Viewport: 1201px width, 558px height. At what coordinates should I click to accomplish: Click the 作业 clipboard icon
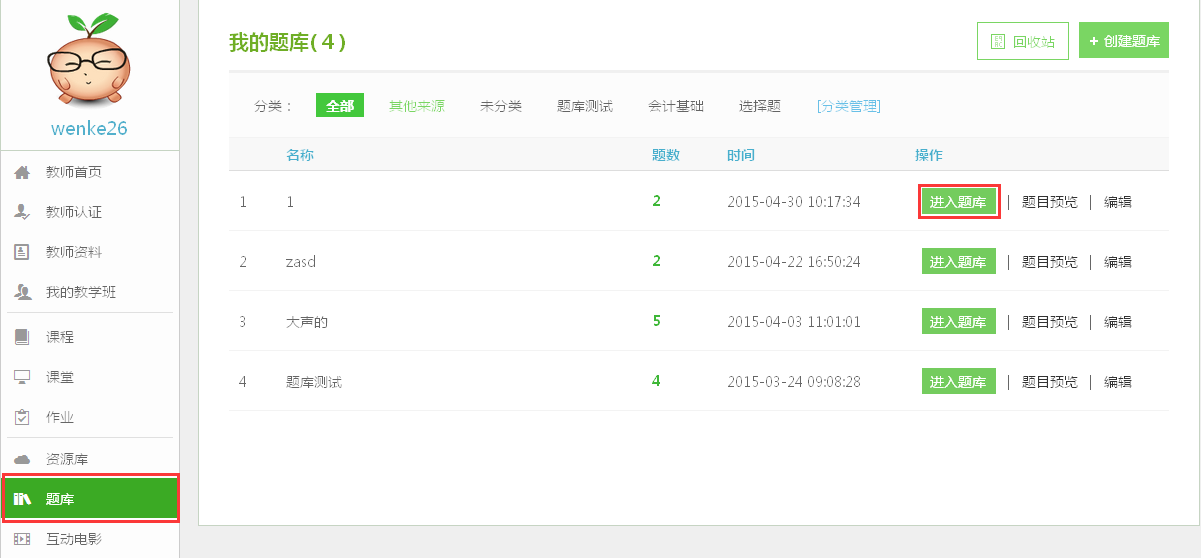pos(22,417)
